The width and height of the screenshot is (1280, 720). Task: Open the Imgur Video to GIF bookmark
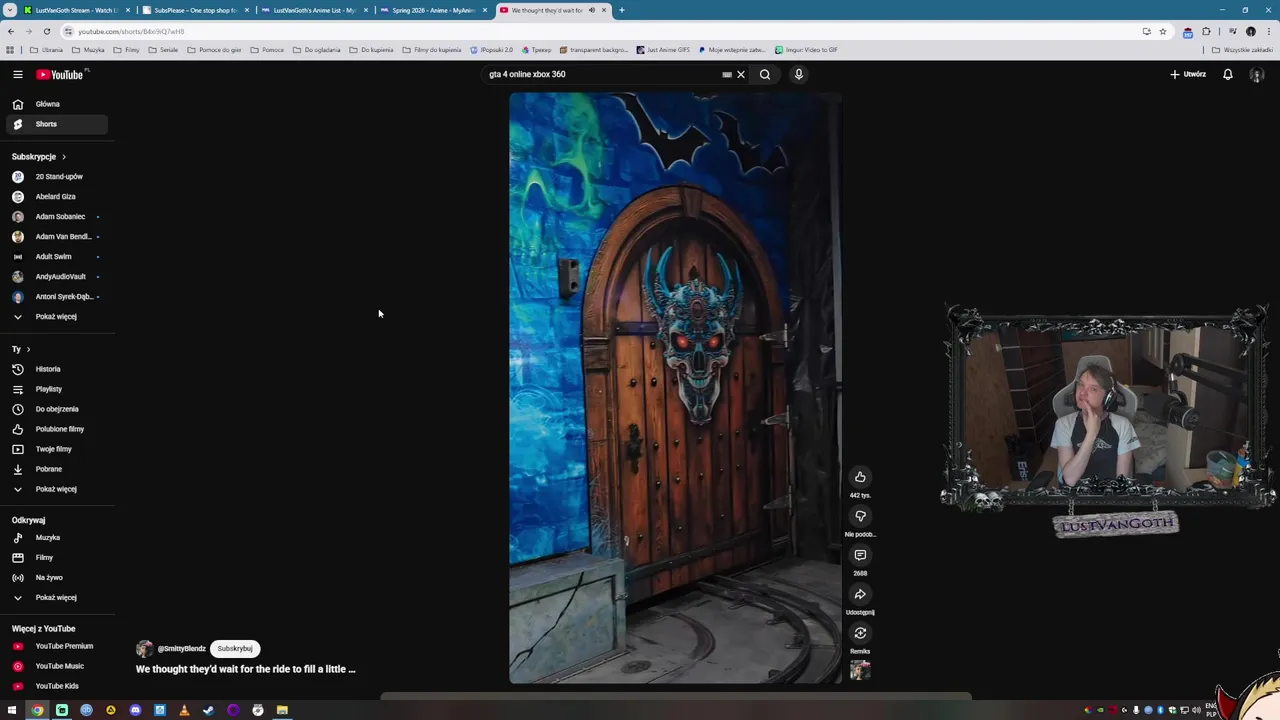point(806,50)
